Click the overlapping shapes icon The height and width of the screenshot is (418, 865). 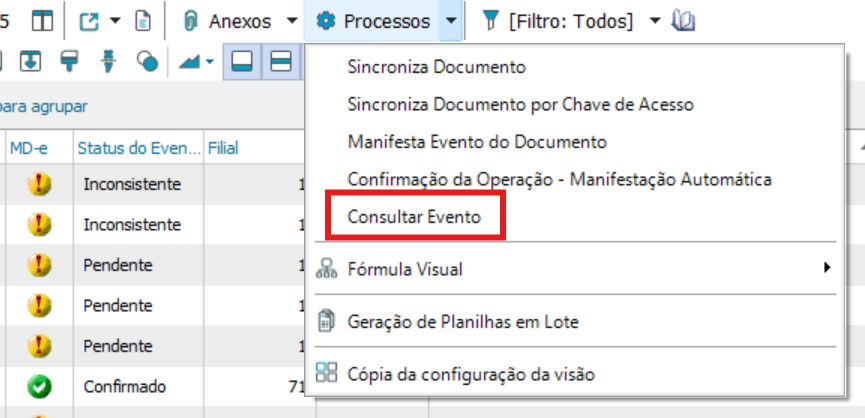coord(147,63)
